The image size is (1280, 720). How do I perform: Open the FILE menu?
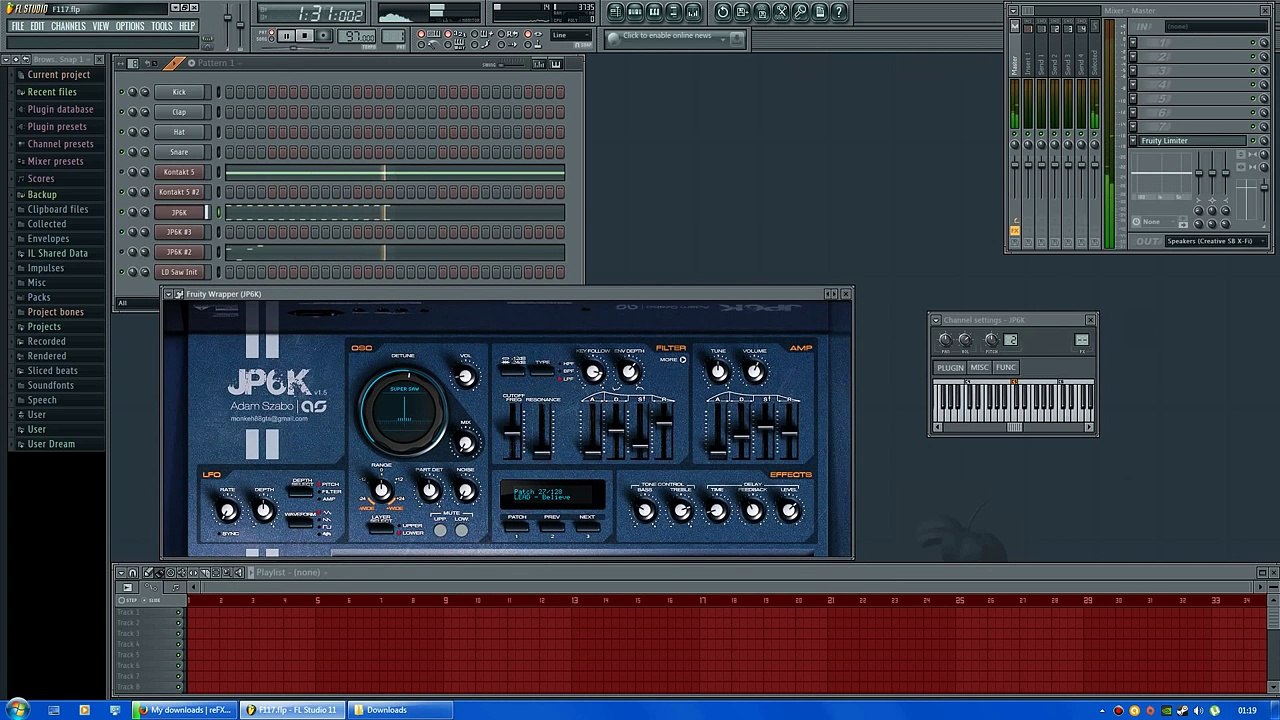[17, 26]
